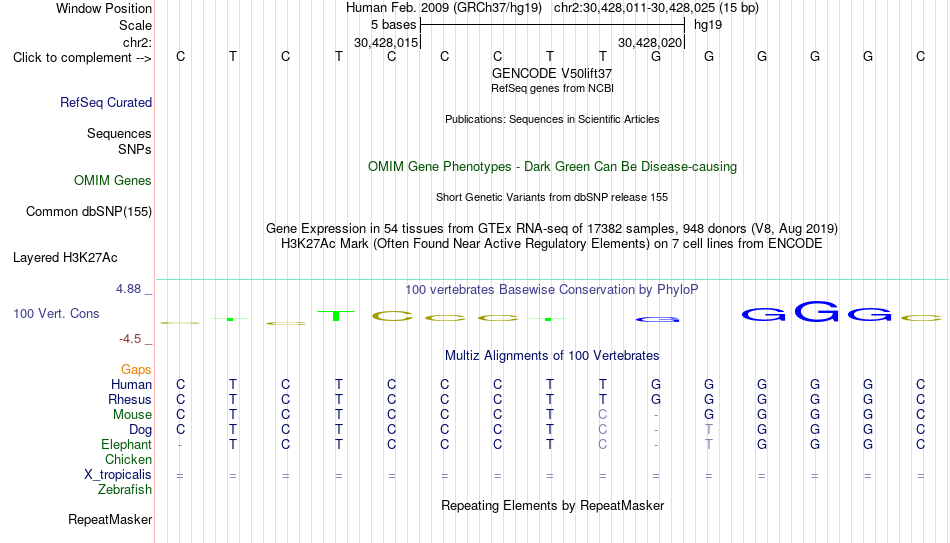Select the Dog species row label
The image size is (950, 543).
(141, 430)
